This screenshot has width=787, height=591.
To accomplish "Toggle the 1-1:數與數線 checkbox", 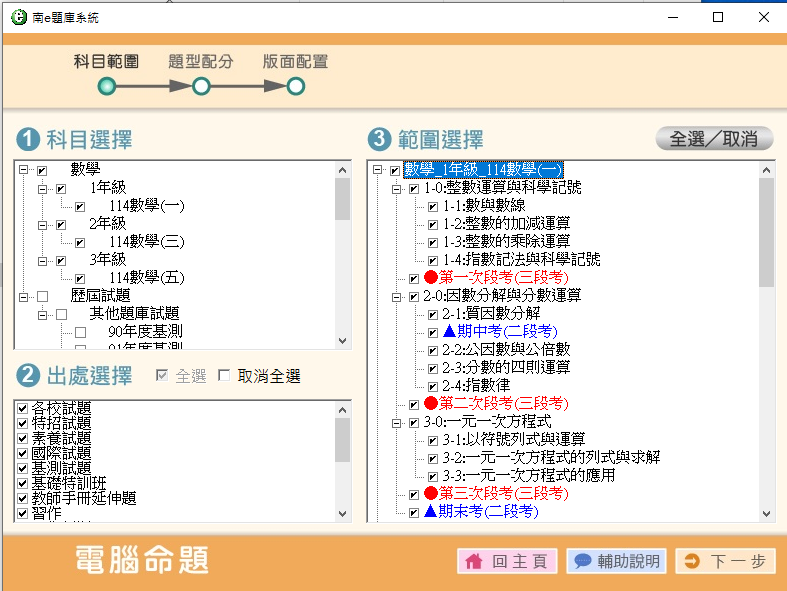I will [433, 206].
